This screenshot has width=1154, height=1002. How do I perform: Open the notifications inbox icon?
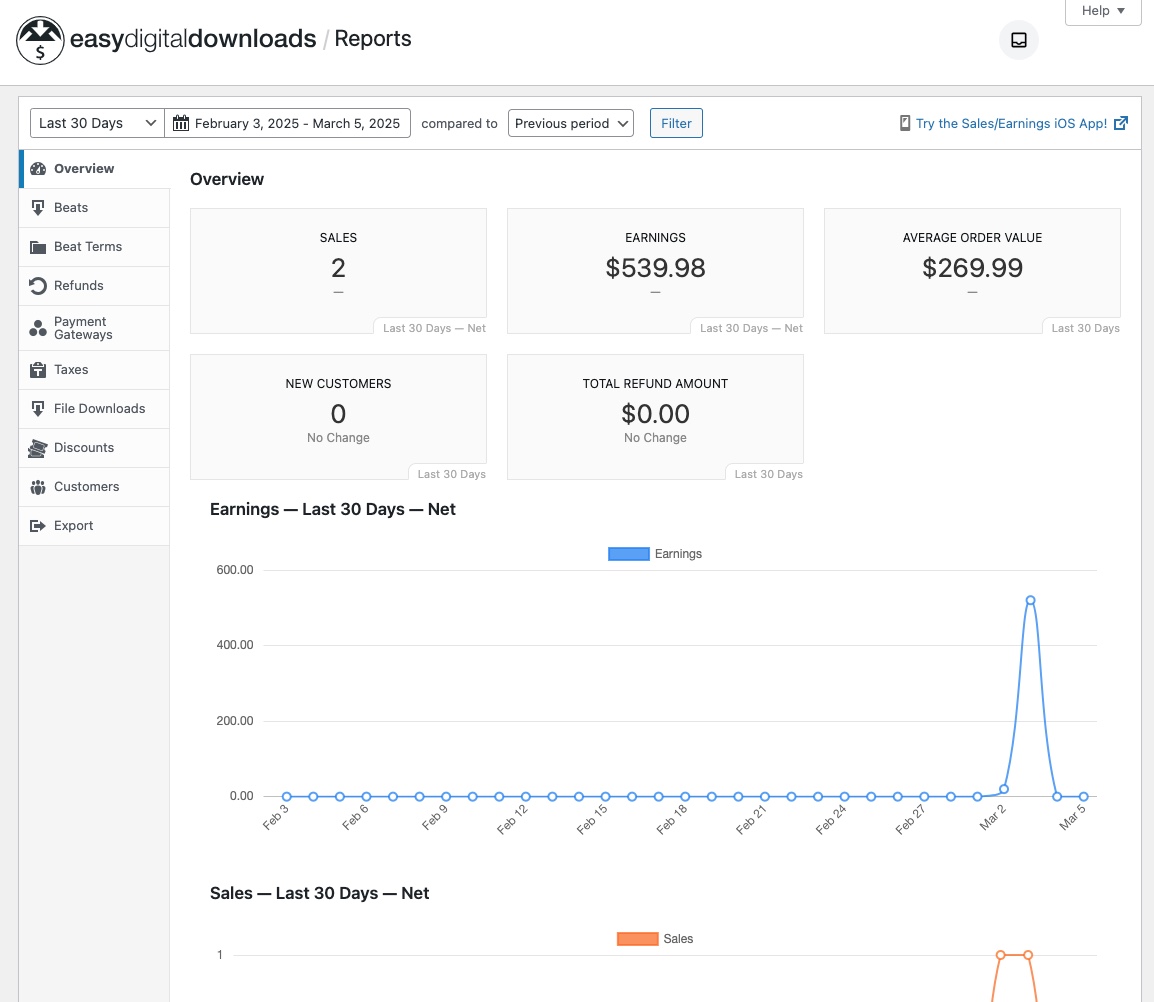1019,40
